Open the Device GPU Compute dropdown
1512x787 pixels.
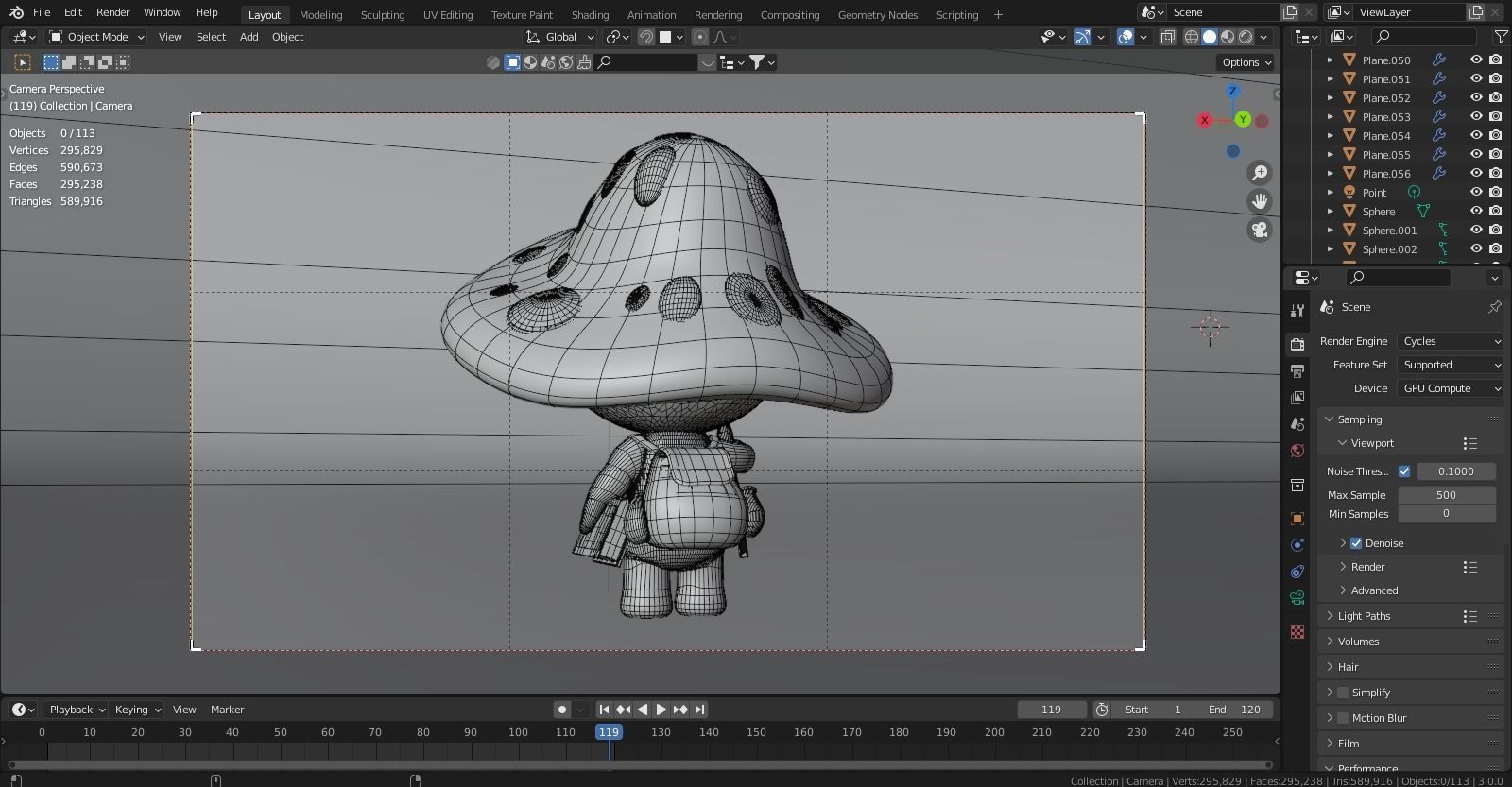pyautogui.click(x=1451, y=388)
